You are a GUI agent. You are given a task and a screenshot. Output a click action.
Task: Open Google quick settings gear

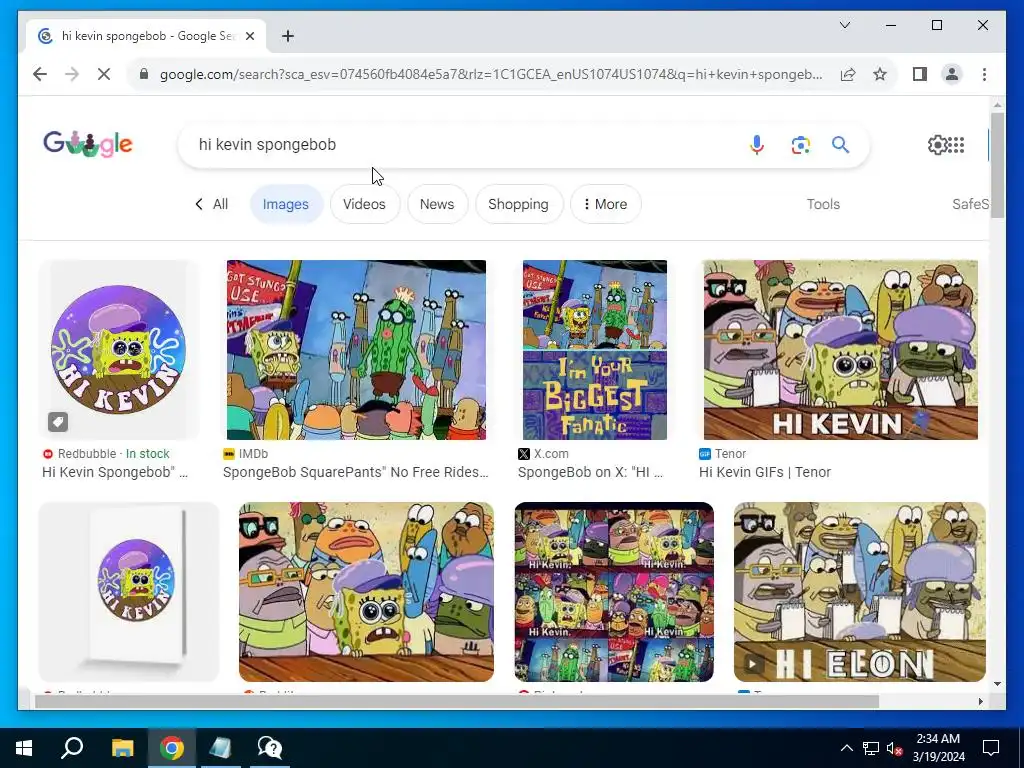coord(937,144)
